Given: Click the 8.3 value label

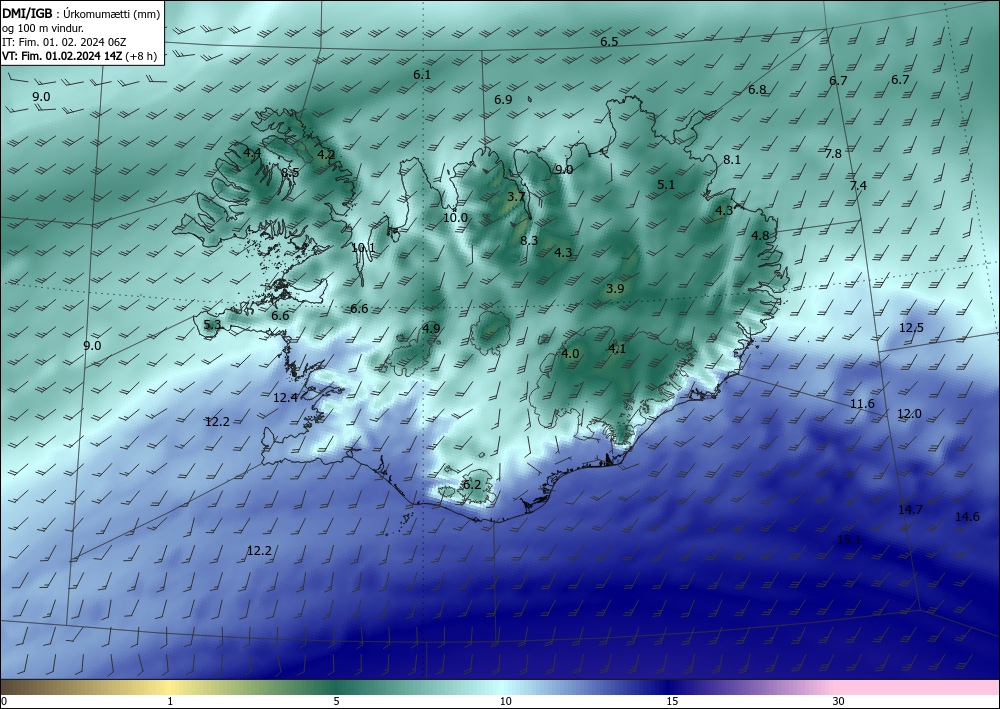Looking at the screenshot, I should [x=529, y=240].
